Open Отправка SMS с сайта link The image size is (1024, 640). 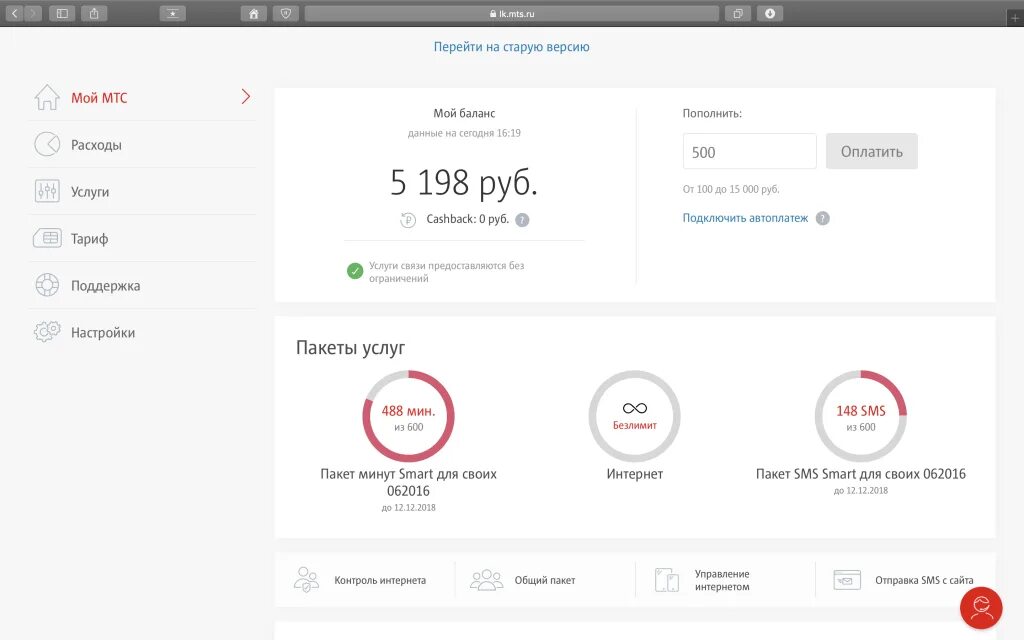pos(924,580)
